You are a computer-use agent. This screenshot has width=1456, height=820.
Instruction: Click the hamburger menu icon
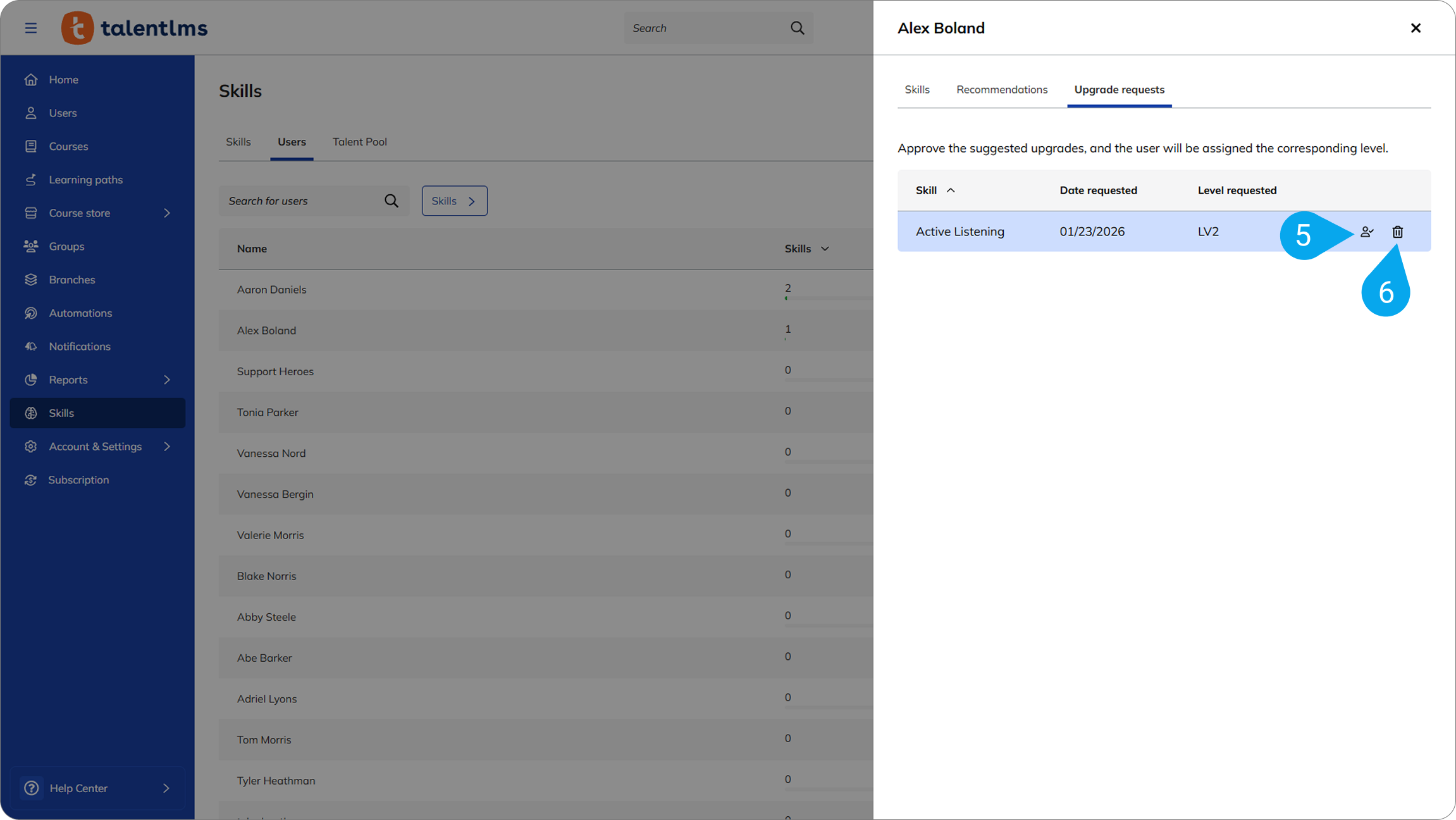click(30, 28)
